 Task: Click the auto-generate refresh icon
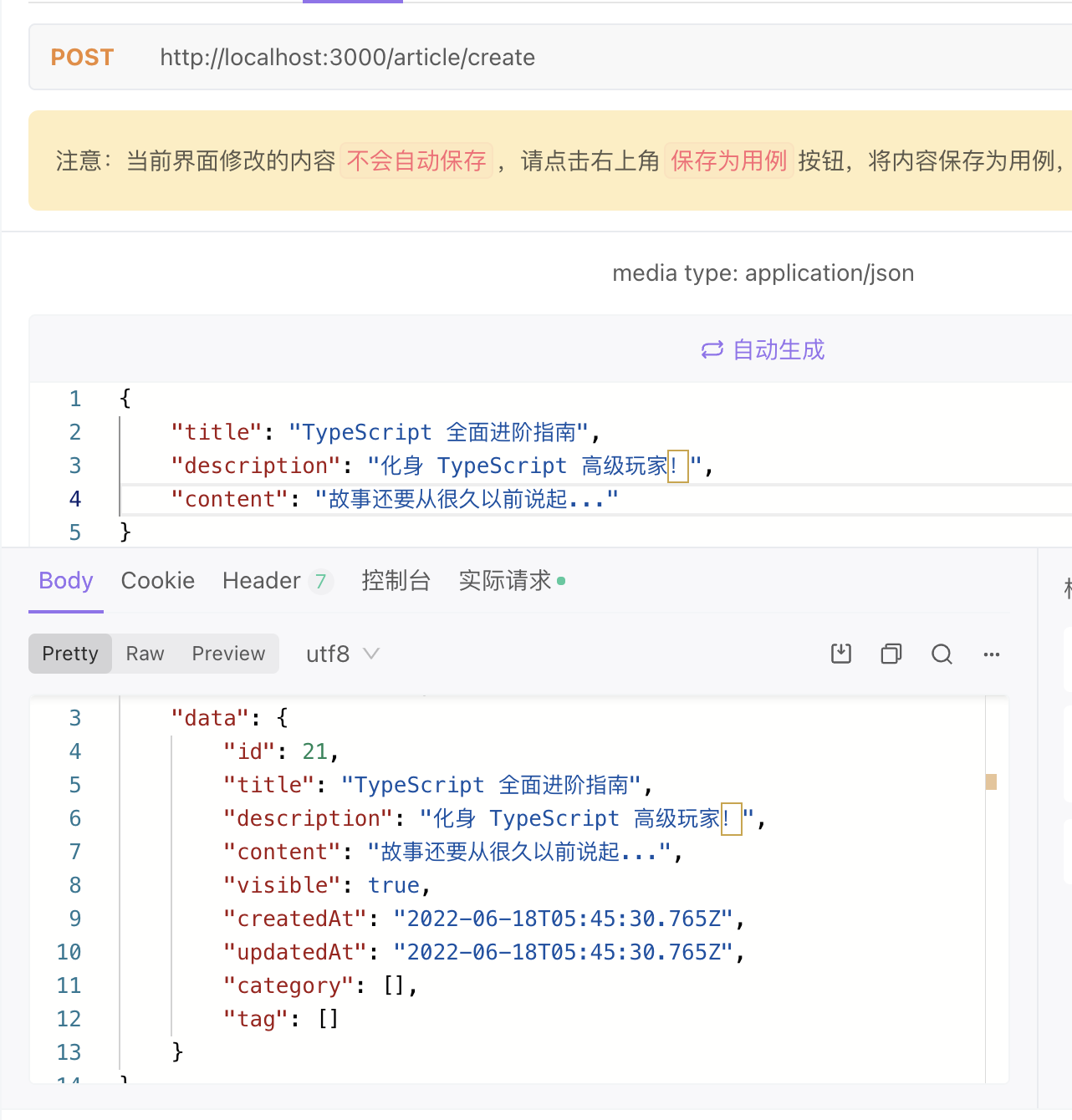(712, 349)
